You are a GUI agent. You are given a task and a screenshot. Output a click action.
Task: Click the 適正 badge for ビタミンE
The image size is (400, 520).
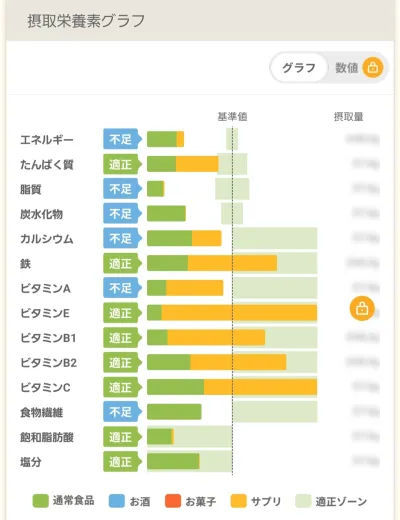pos(122,313)
